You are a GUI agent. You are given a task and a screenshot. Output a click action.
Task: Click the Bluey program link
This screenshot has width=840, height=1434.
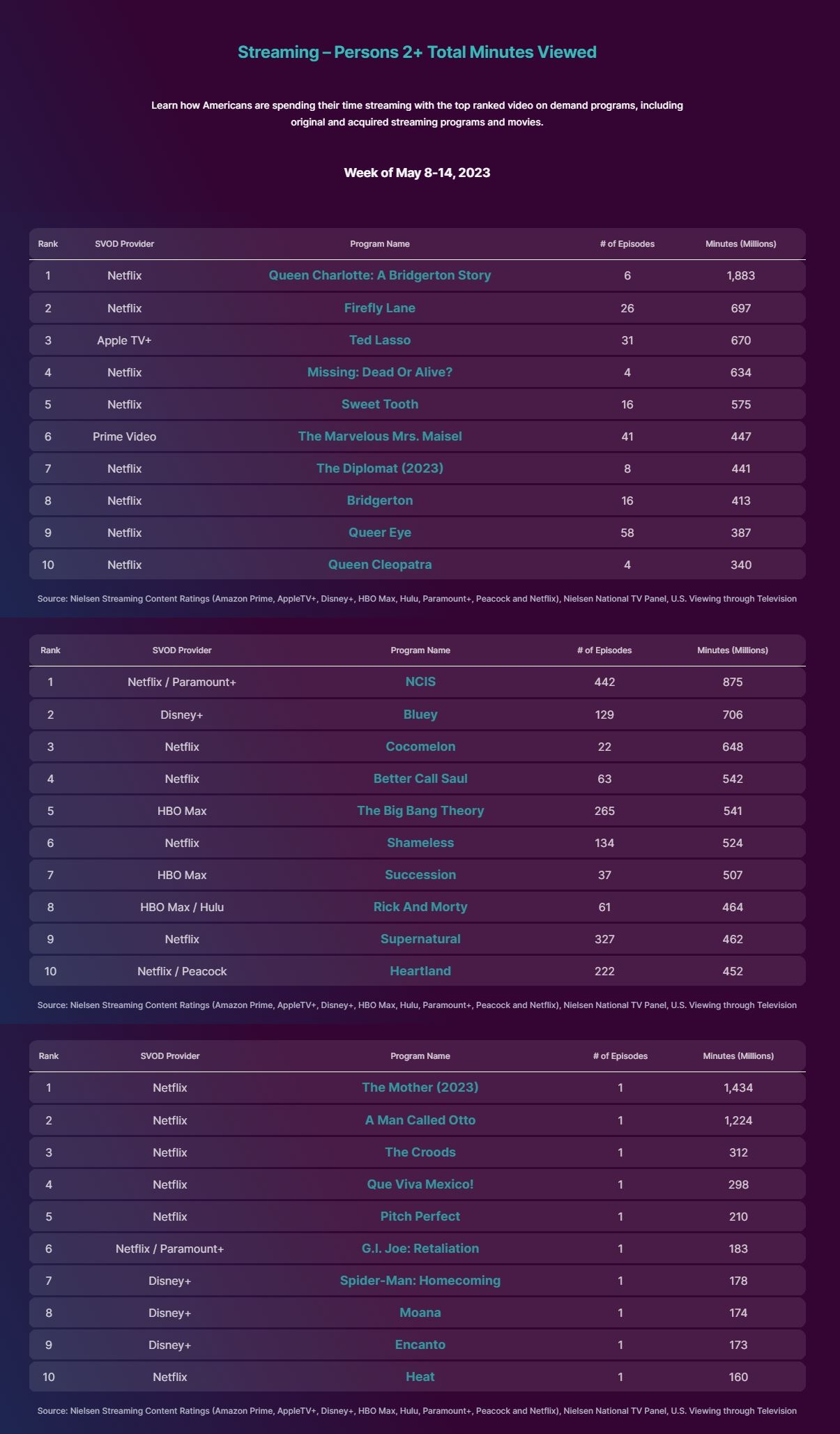click(420, 715)
